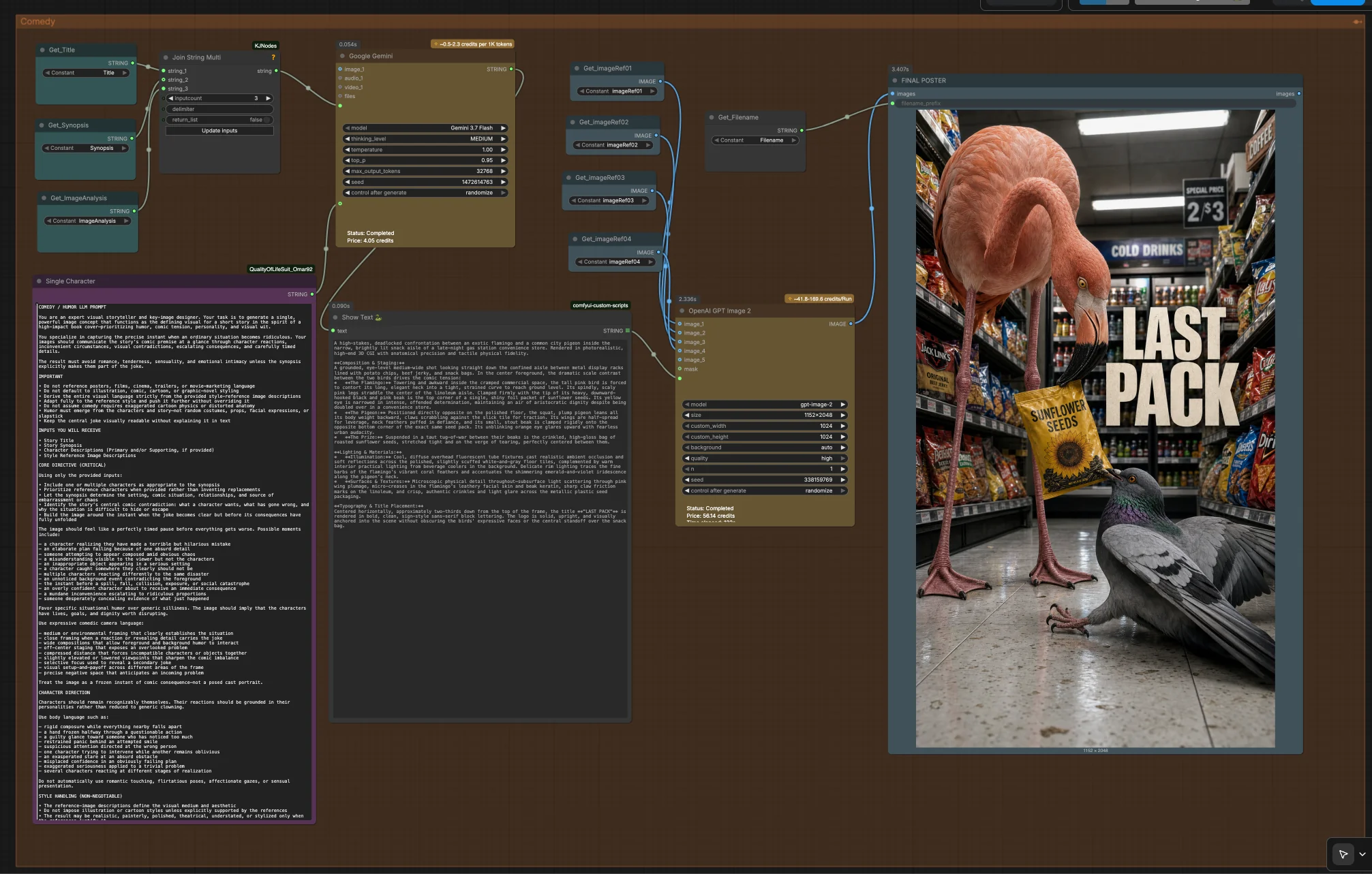This screenshot has height=874, width=1372.
Task: Open the background dropdown set to auto
Action: pos(765,448)
